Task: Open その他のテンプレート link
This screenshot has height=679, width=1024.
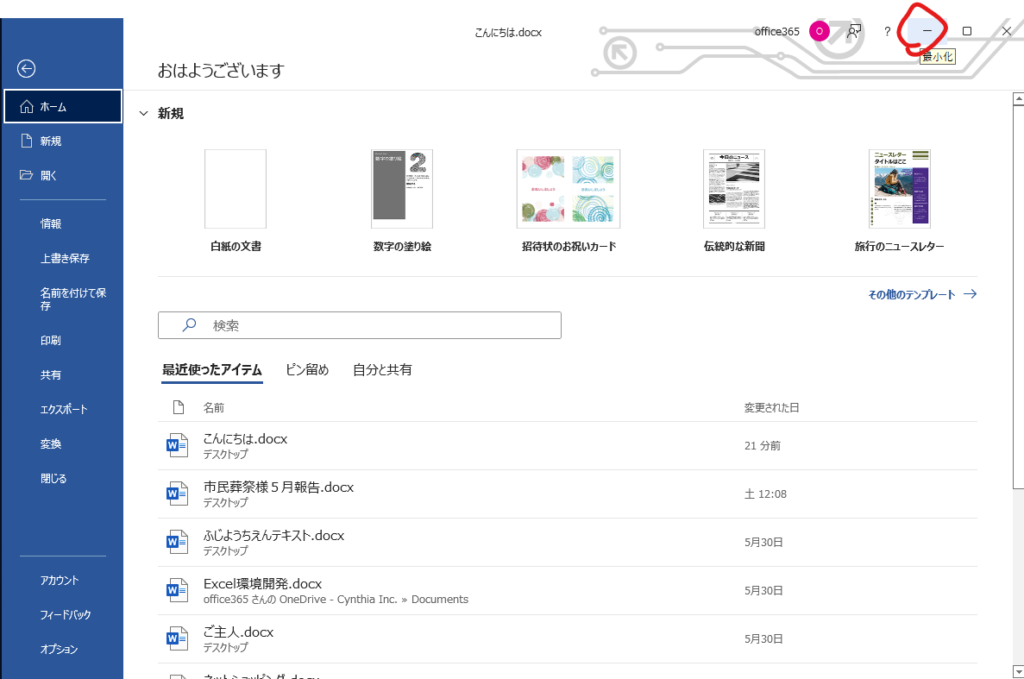Action: 921,295
